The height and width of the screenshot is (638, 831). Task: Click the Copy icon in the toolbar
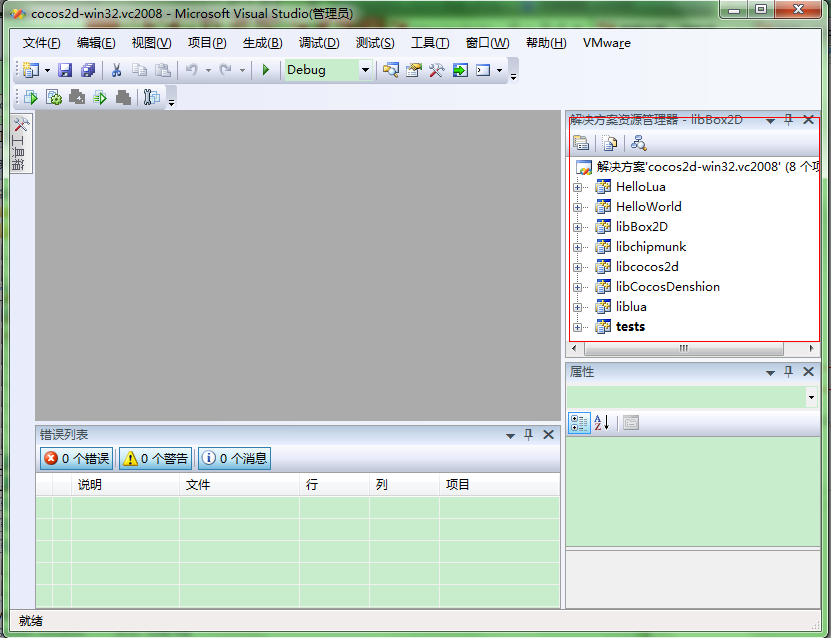(x=139, y=70)
